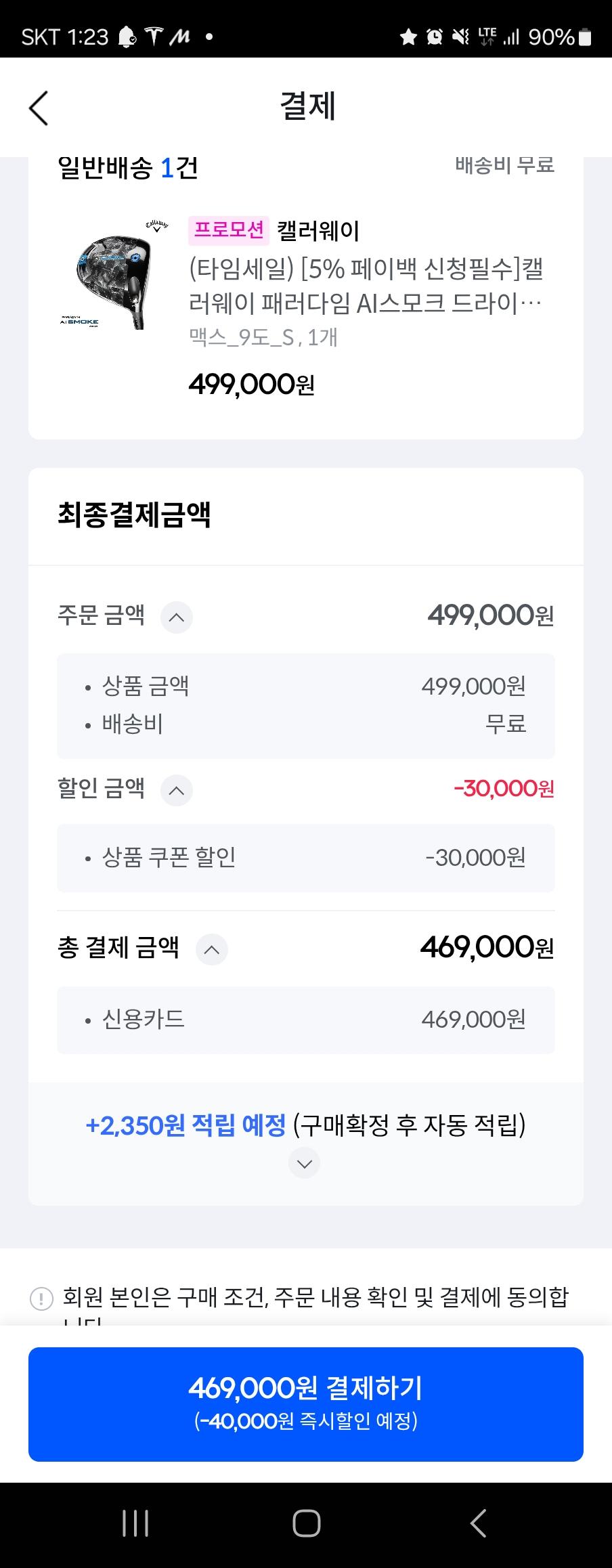Viewport: 612px width, 1568px height.
Task: Tap the +2,350원 적립 예정 text
Action: [186, 1126]
